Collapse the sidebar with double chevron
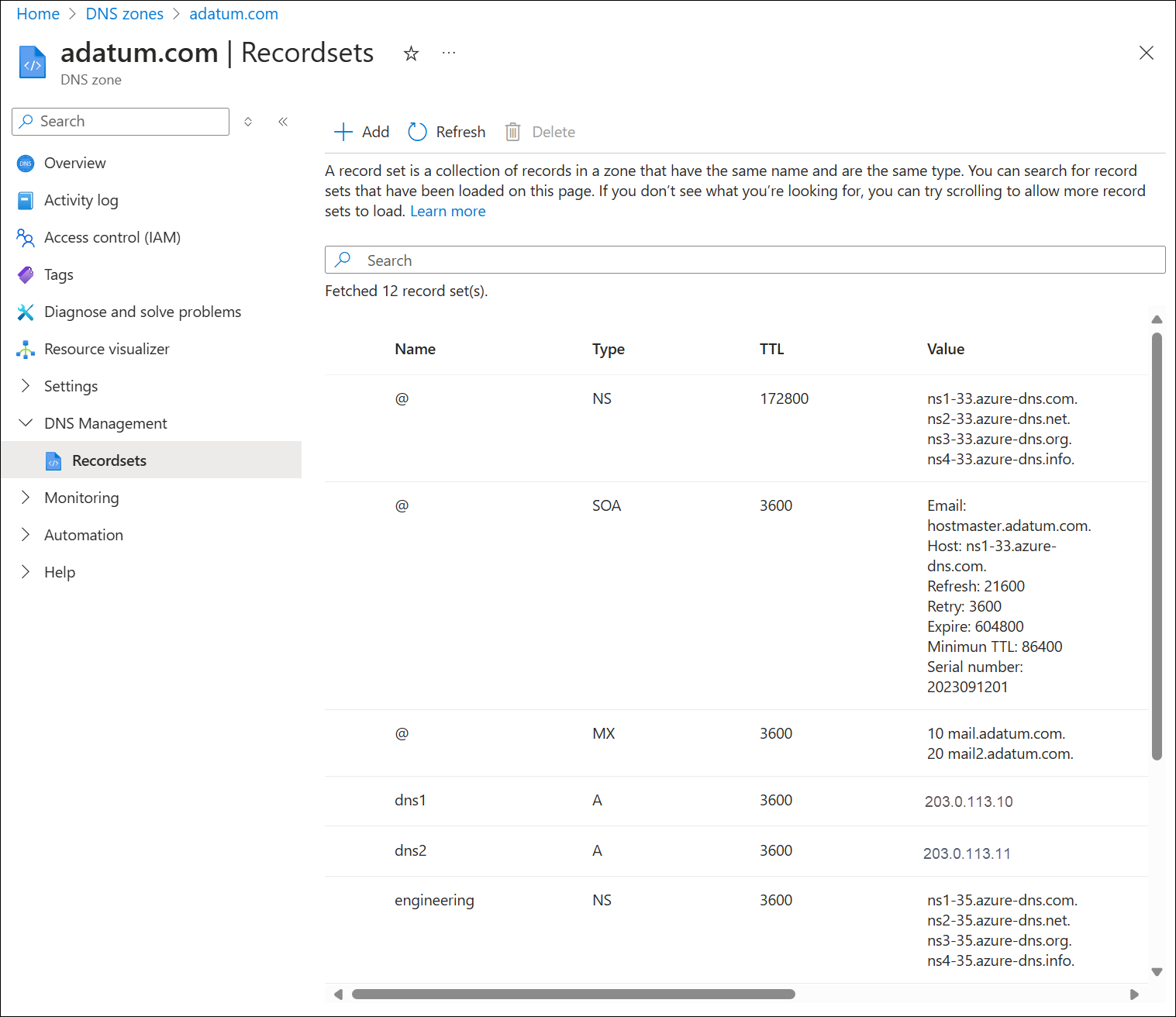Viewport: 1176px width, 1017px height. coord(283,122)
